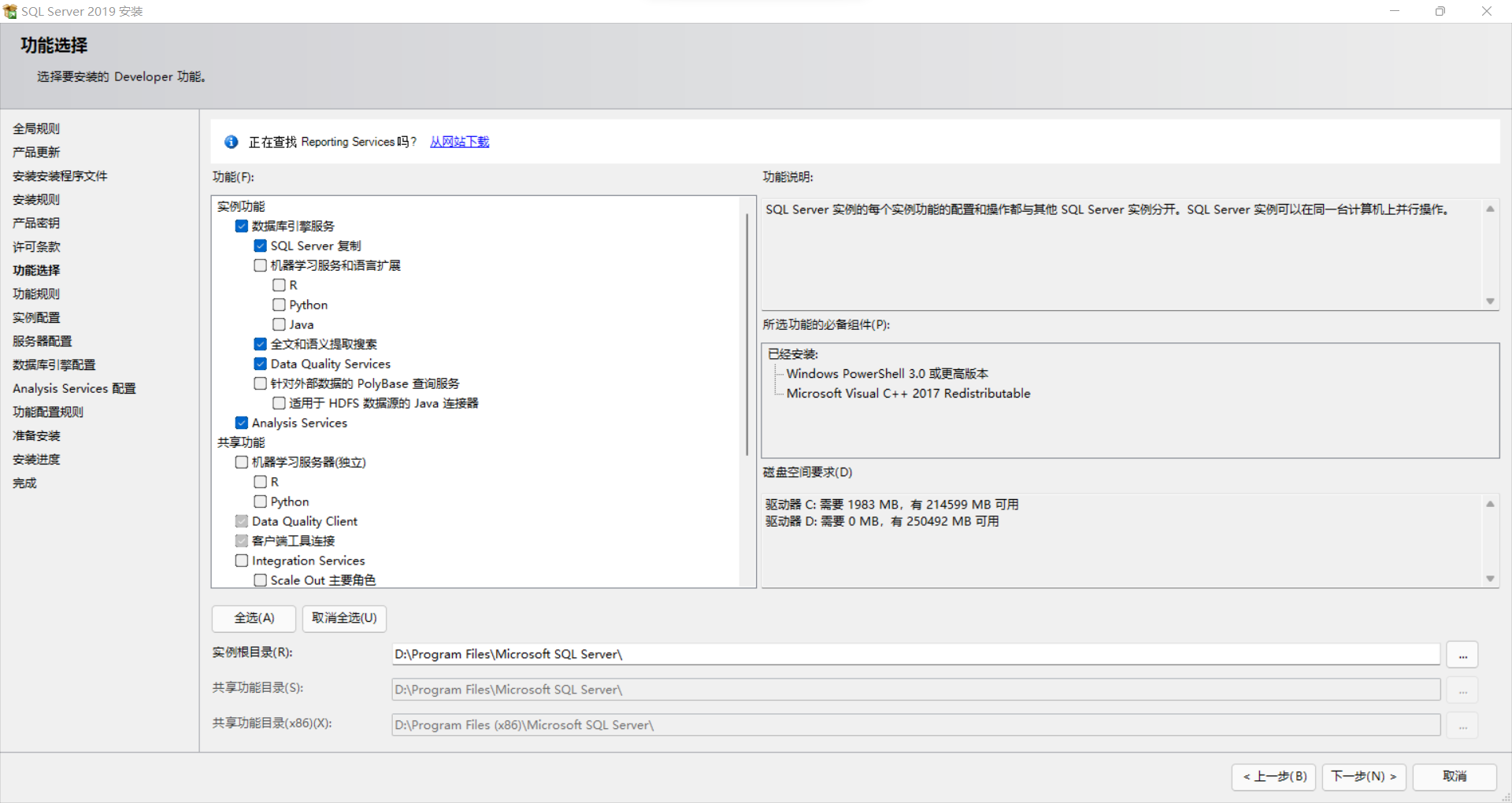Select the Analysis Services 配置 step

click(x=74, y=388)
